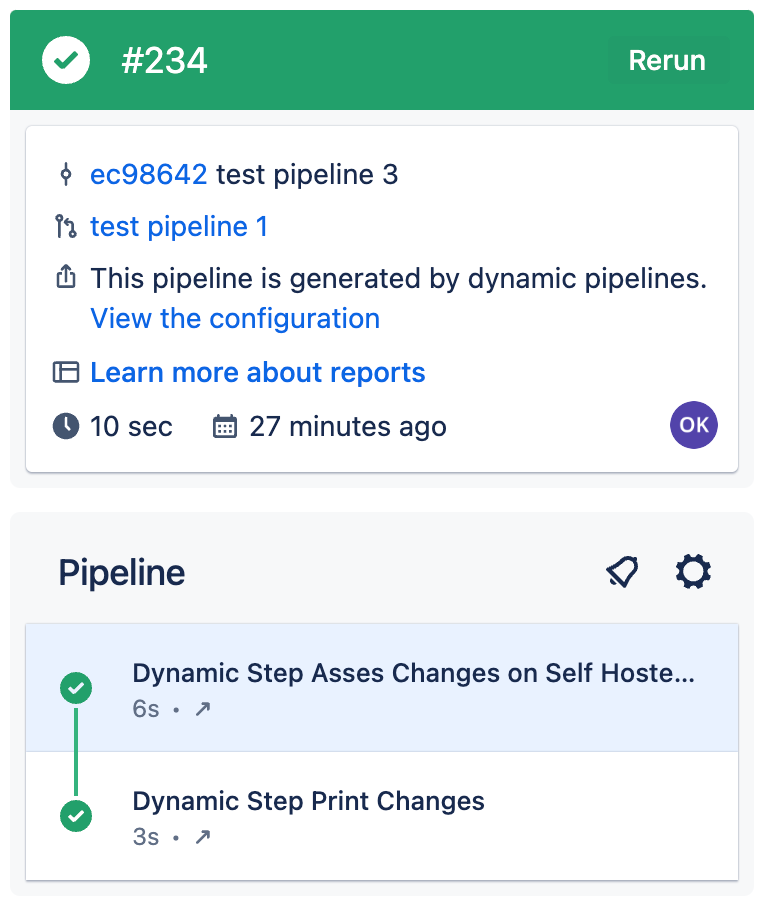Screen dimensions: 760x912
Task: Click the clock duration icon
Action: [x=66, y=427]
